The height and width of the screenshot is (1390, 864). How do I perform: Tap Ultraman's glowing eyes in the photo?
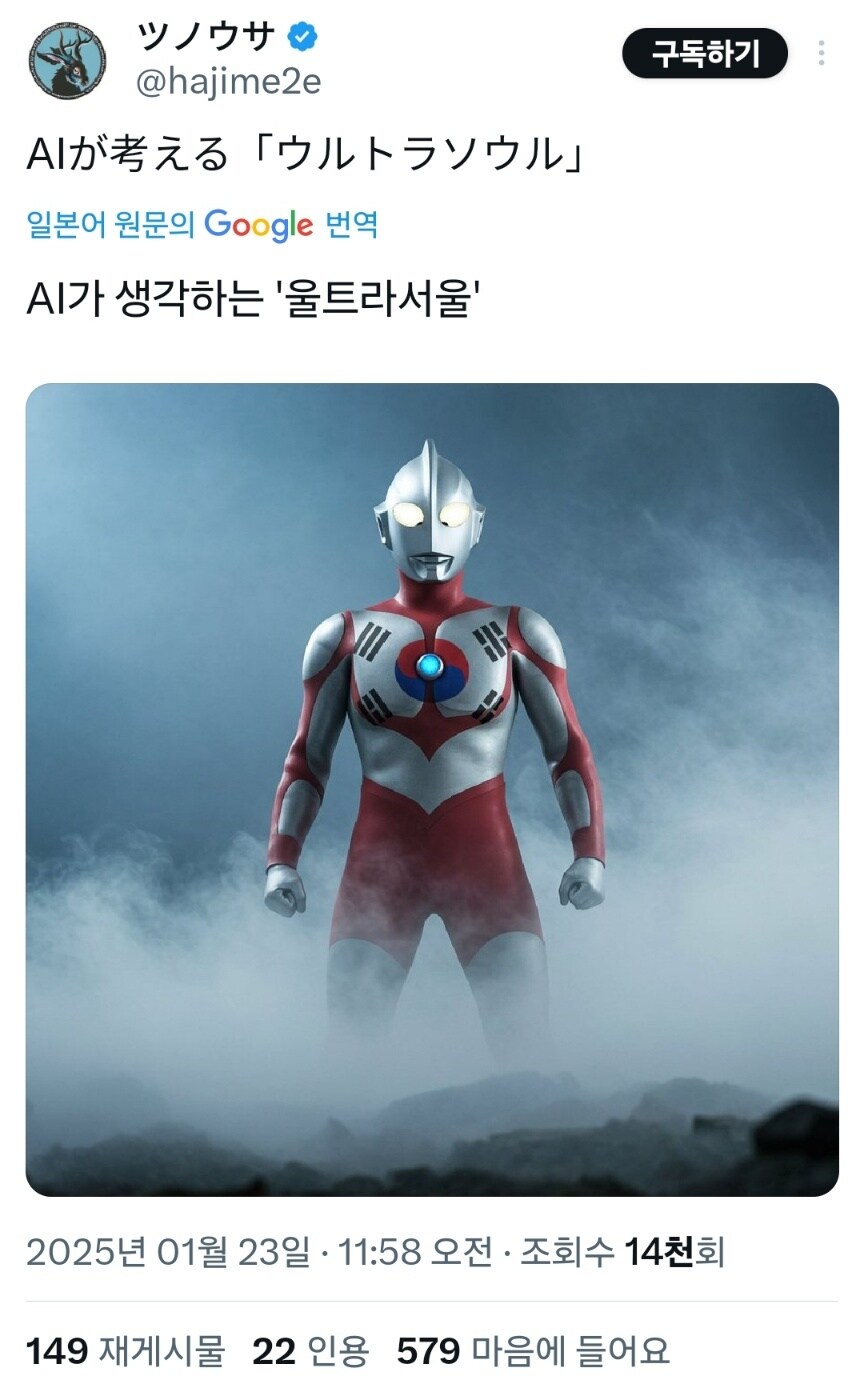432,516
